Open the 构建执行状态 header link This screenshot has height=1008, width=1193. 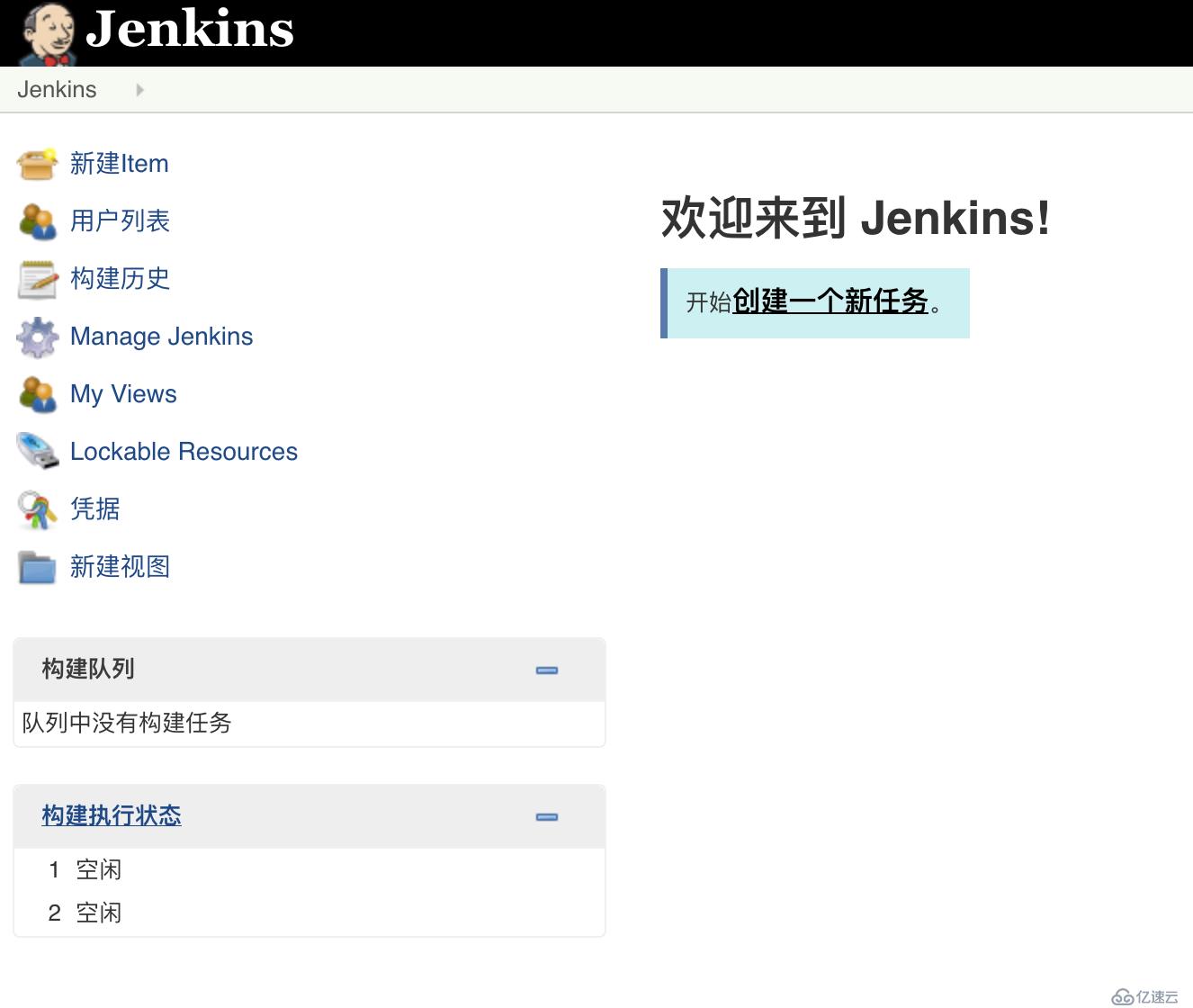112,815
